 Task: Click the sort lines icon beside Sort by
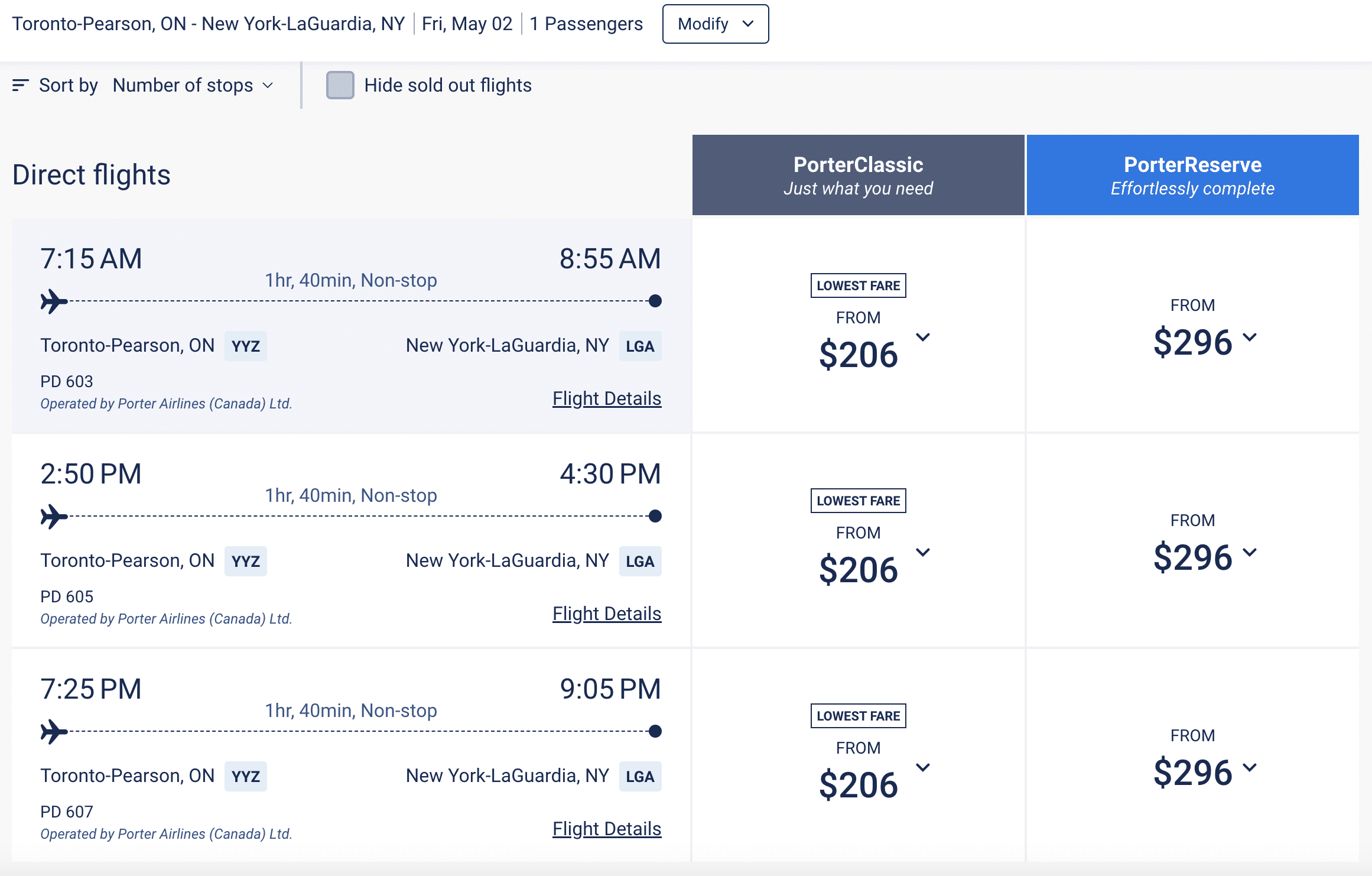coord(21,86)
